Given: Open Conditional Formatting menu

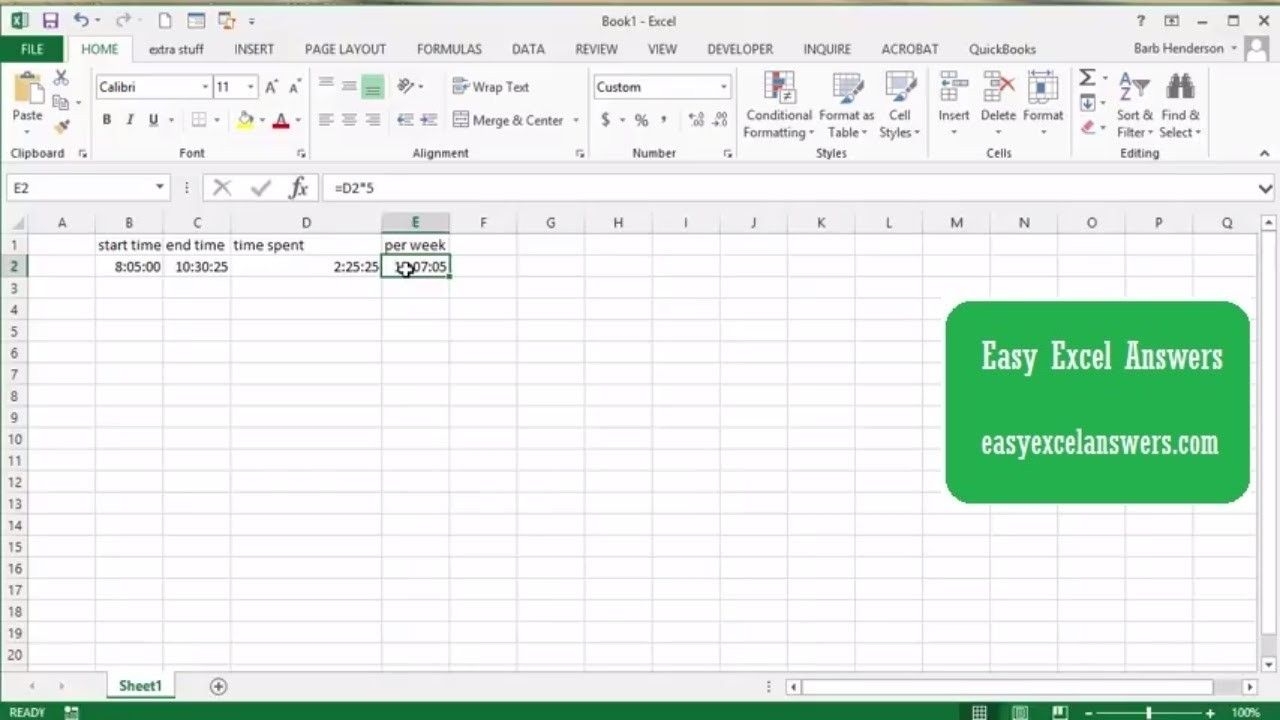Looking at the screenshot, I should (779, 105).
